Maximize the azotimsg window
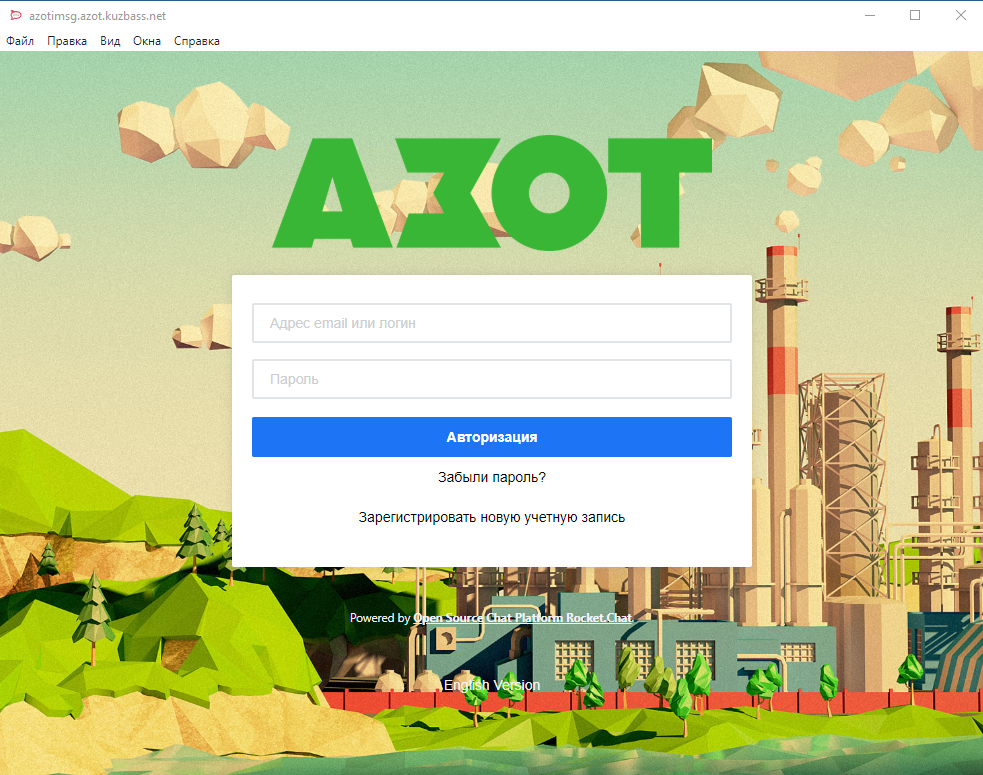Image resolution: width=983 pixels, height=775 pixels. pos(915,15)
